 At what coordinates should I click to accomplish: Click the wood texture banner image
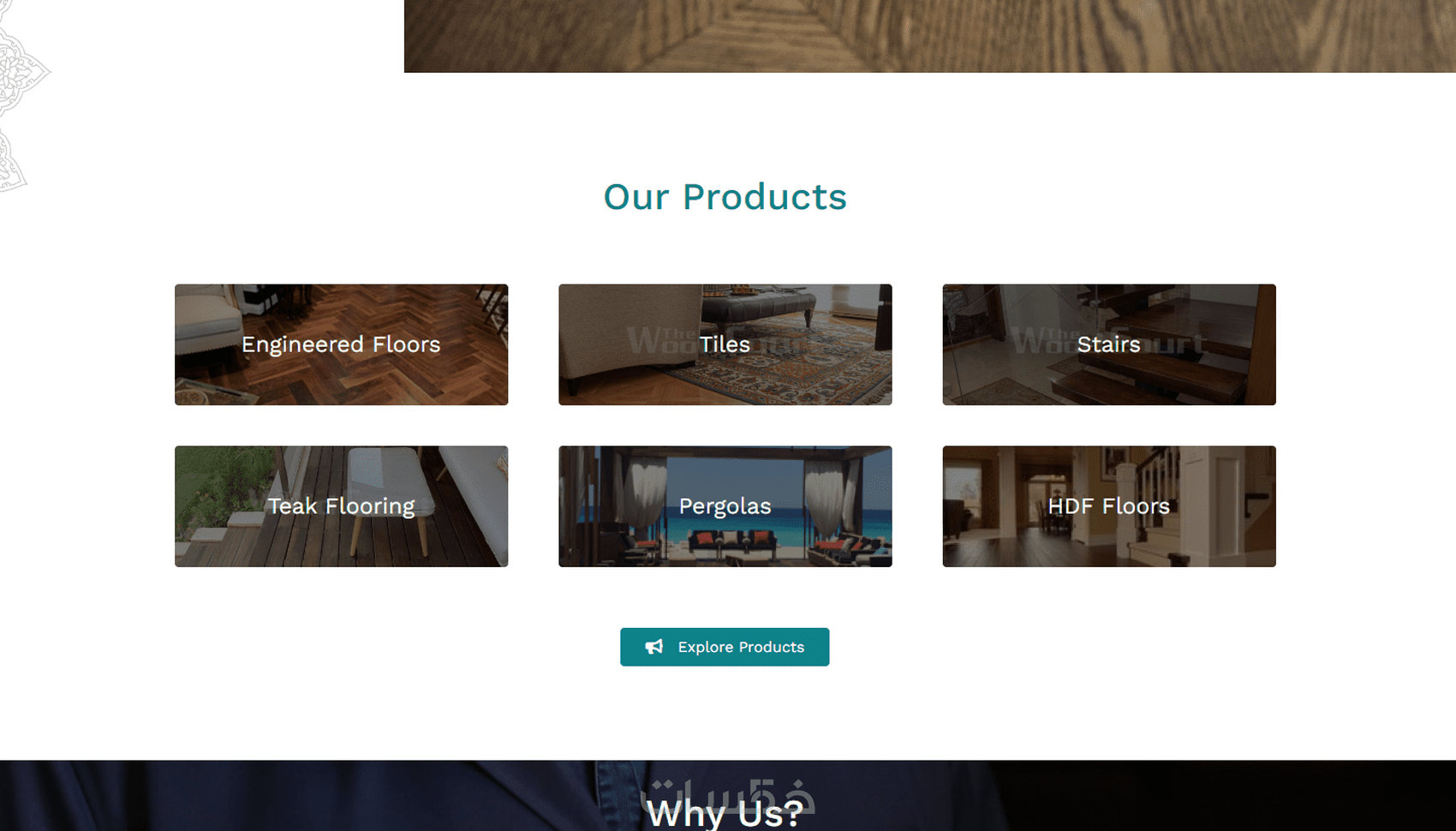point(929,36)
